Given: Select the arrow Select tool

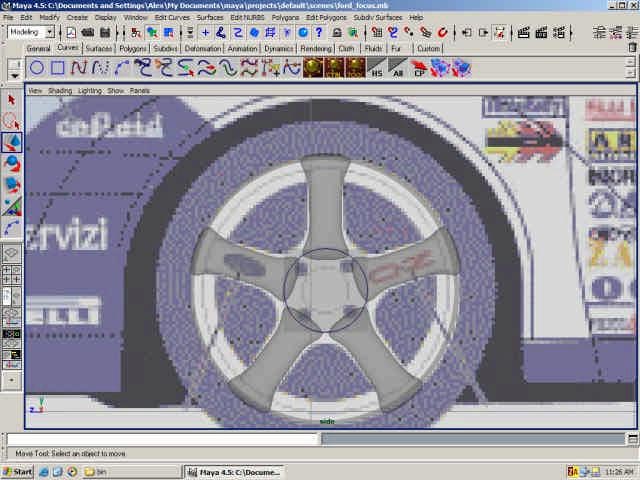Looking at the screenshot, I should 12,99.
